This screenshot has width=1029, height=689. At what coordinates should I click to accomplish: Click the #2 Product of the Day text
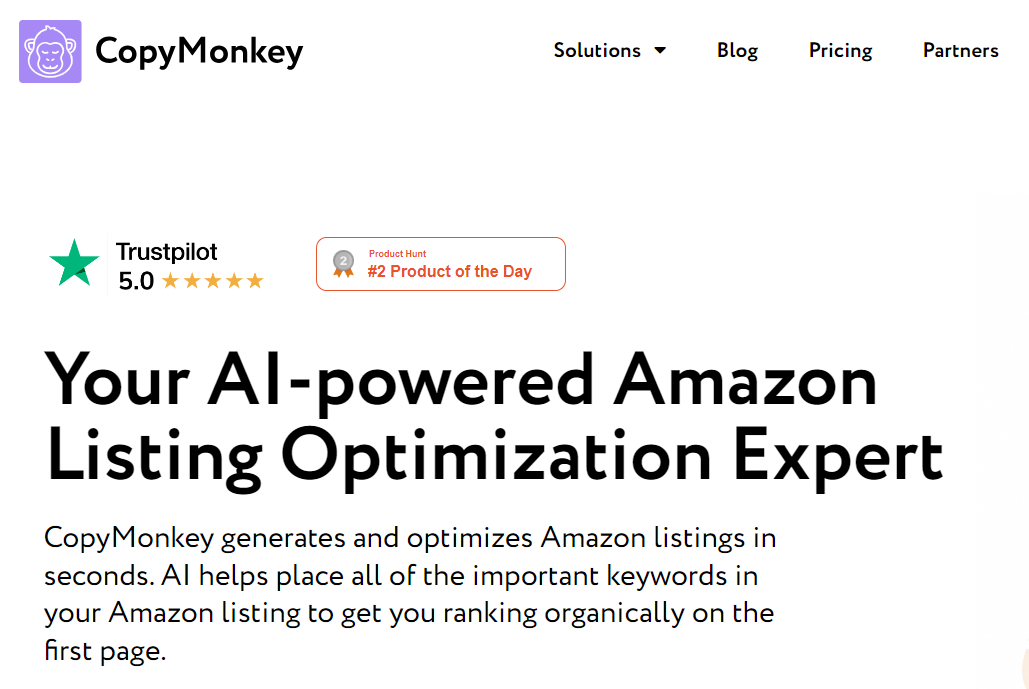pyautogui.click(x=450, y=272)
